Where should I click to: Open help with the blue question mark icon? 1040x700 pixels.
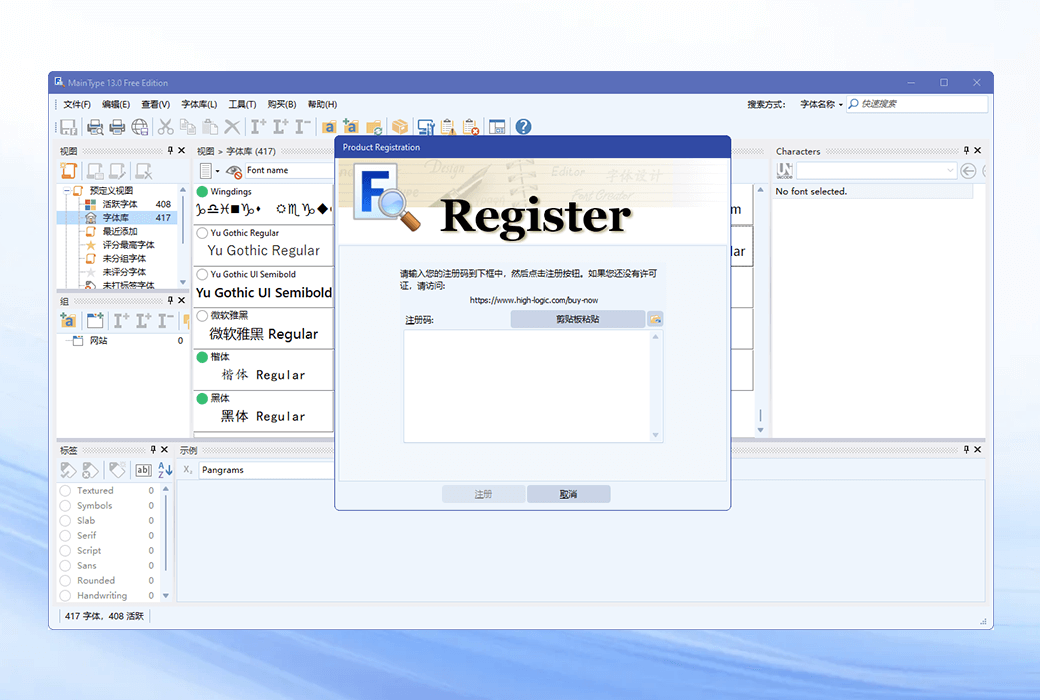pos(523,127)
